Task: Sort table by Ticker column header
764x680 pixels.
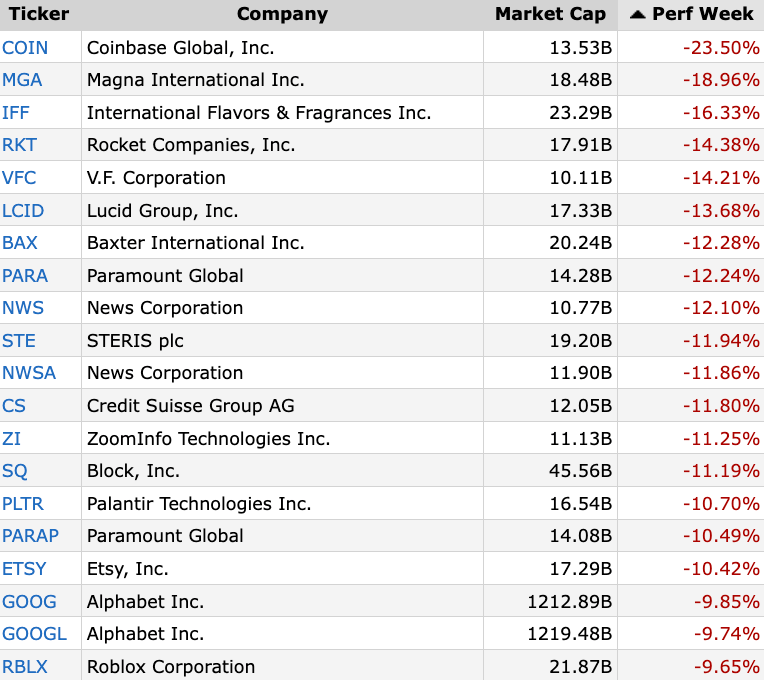Action: coord(39,14)
